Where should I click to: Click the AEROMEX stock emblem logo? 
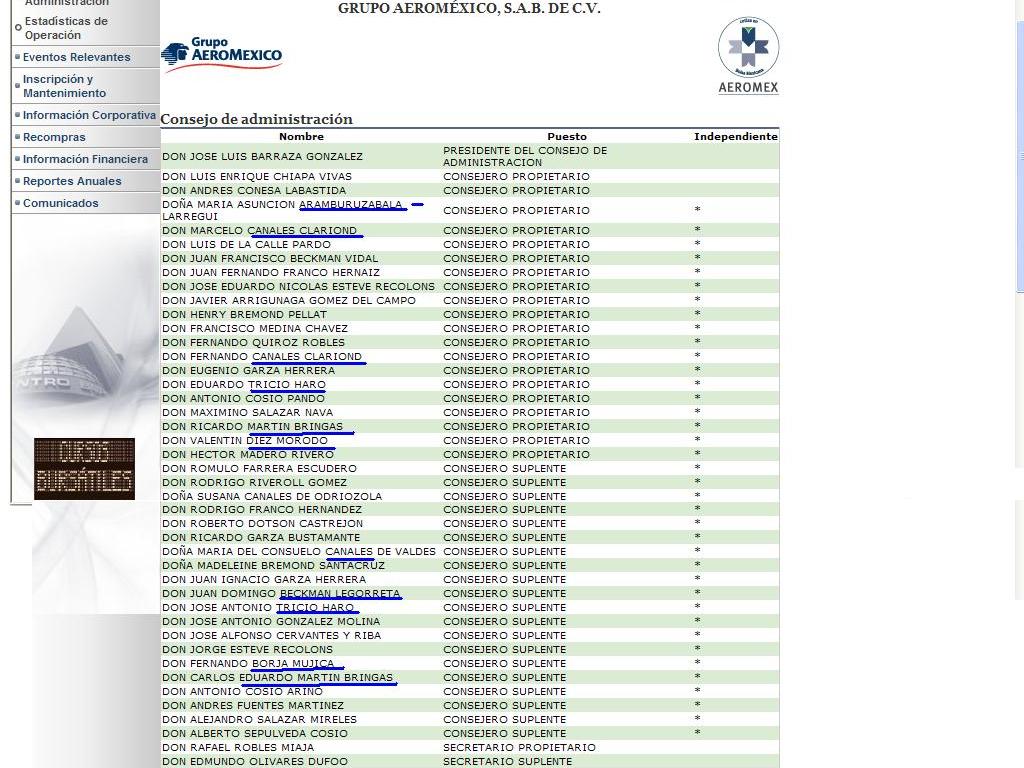pos(748,56)
